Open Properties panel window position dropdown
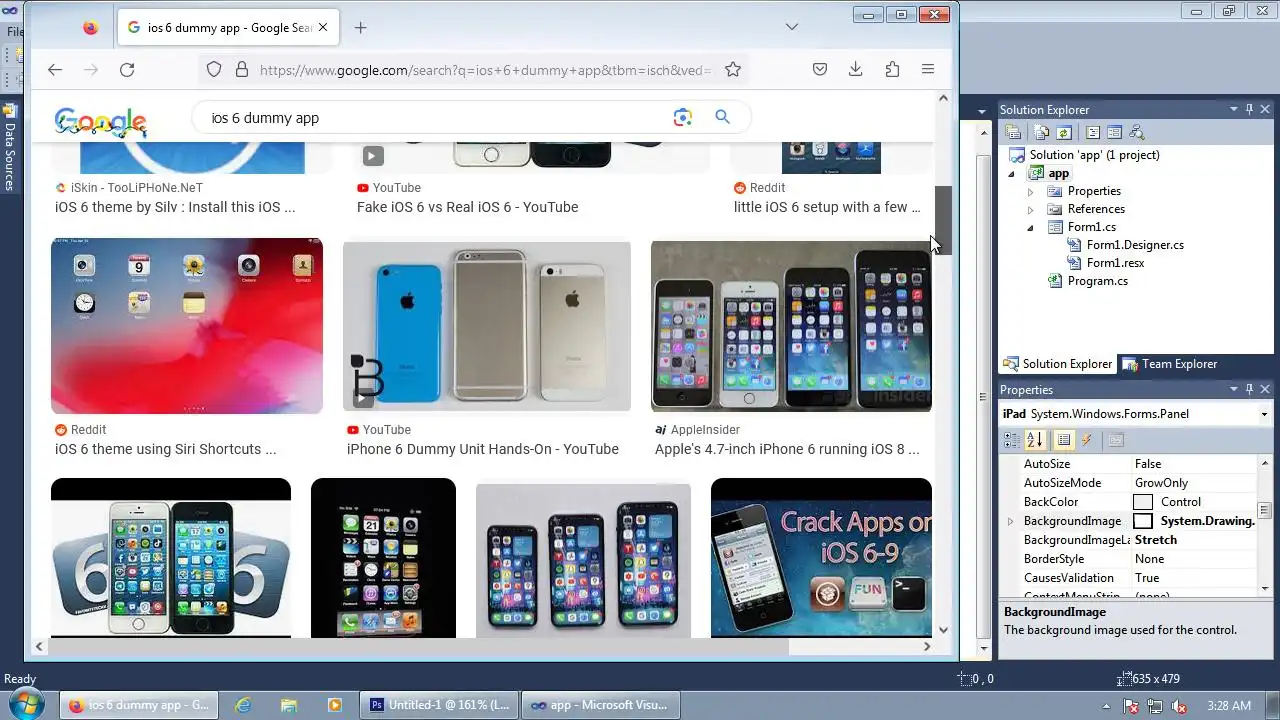 [1233, 389]
